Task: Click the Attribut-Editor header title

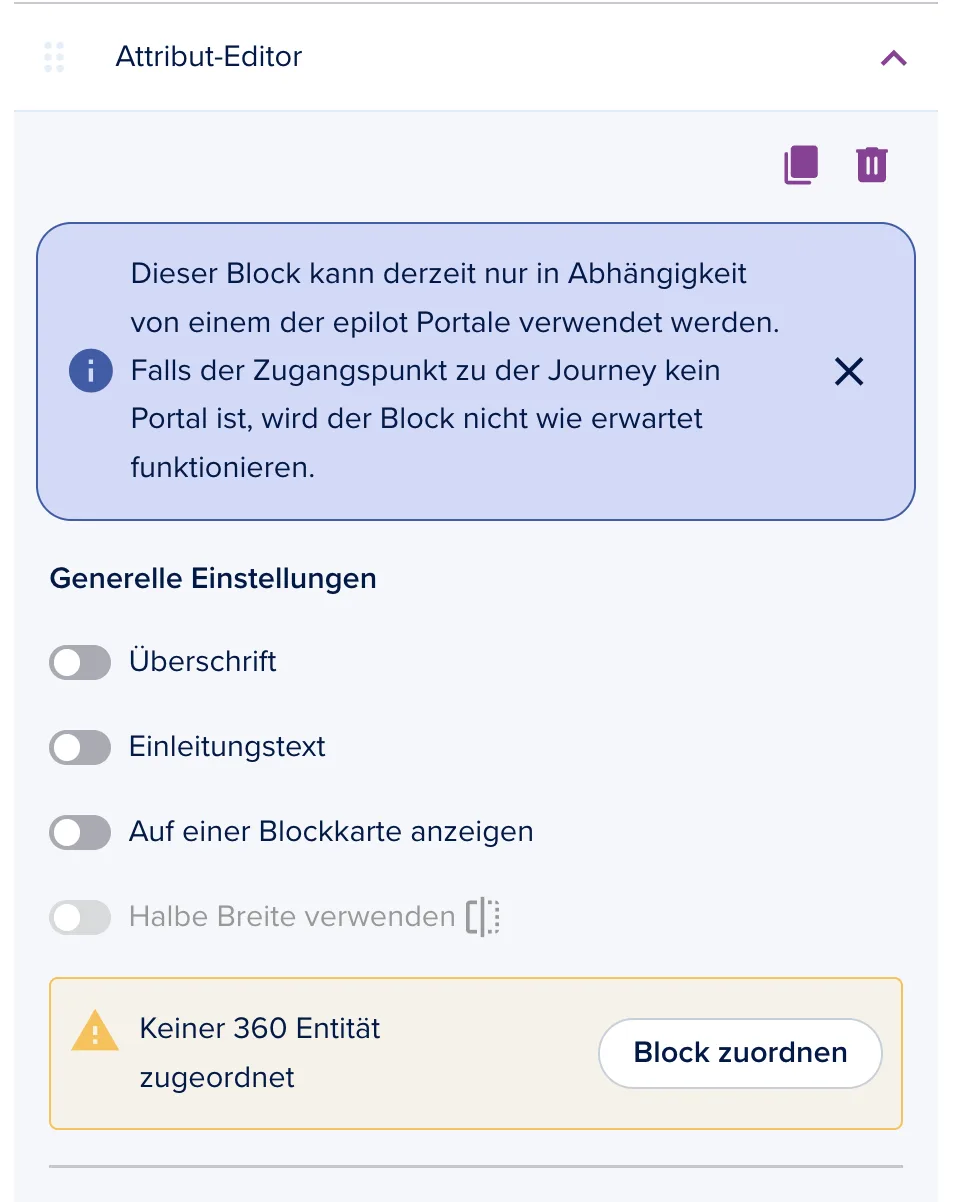Action: pos(209,56)
